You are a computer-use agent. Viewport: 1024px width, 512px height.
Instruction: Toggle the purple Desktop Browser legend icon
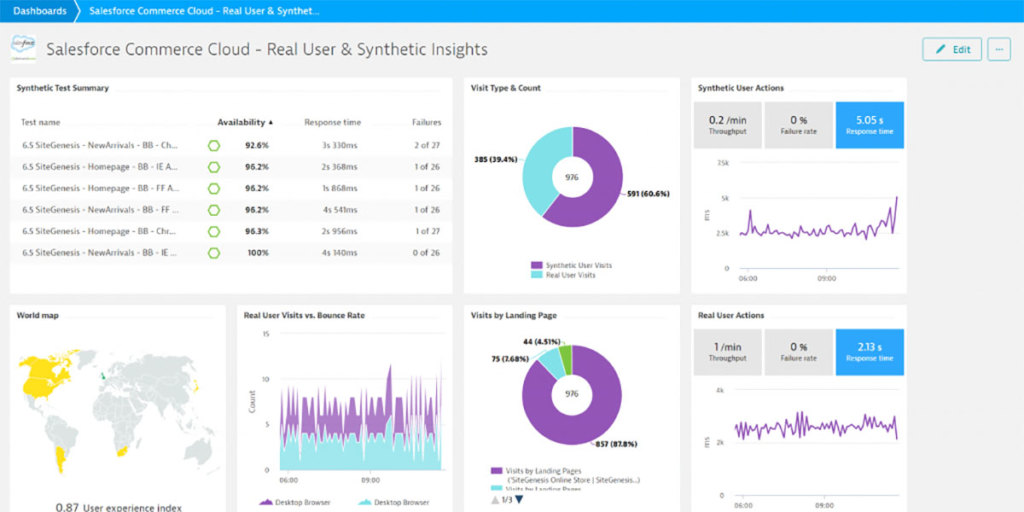coord(266,502)
